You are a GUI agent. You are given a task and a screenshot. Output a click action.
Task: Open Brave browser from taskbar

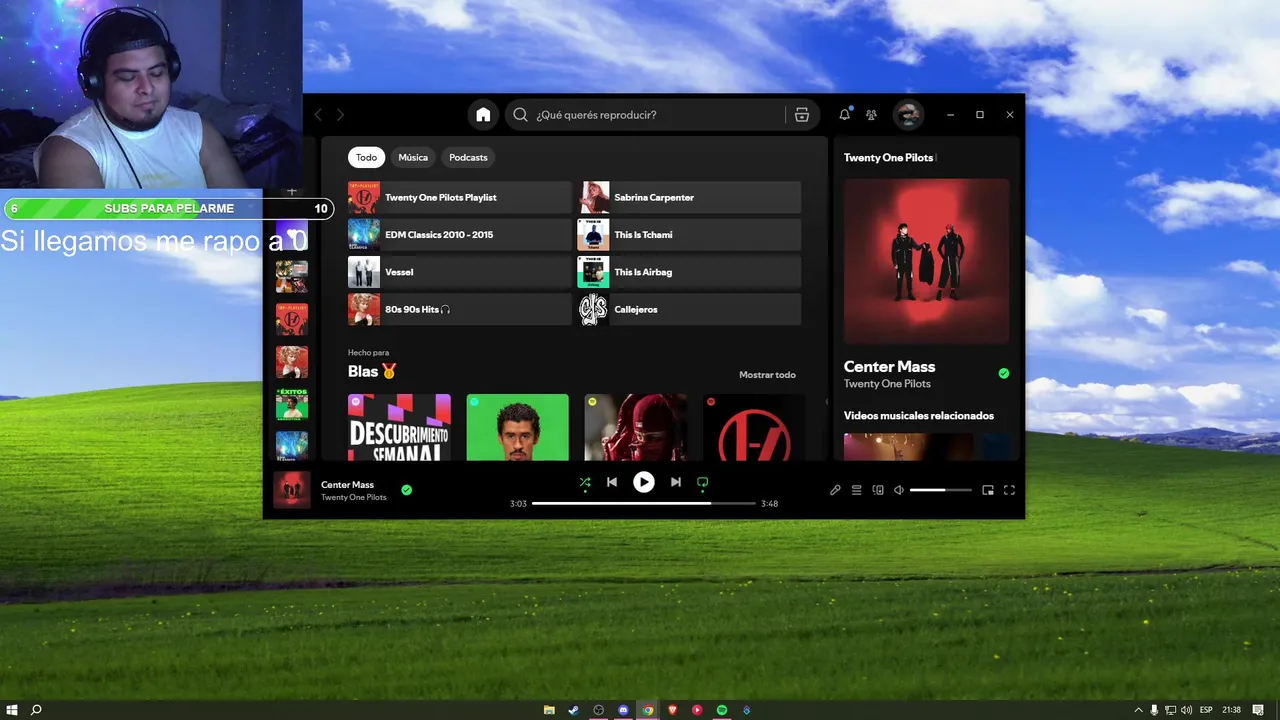[x=672, y=710]
